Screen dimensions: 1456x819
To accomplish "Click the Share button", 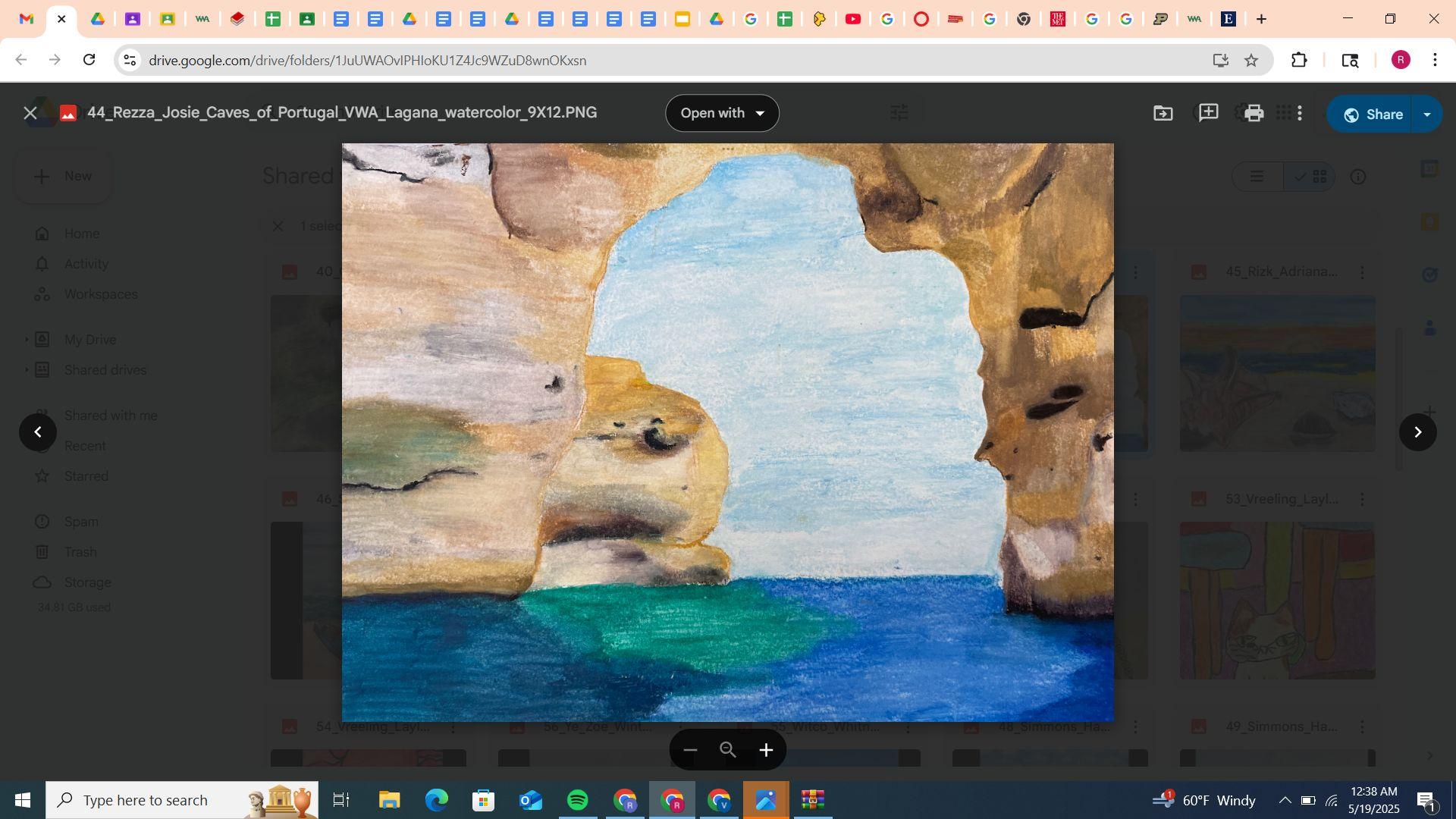I will click(1373, 115).
